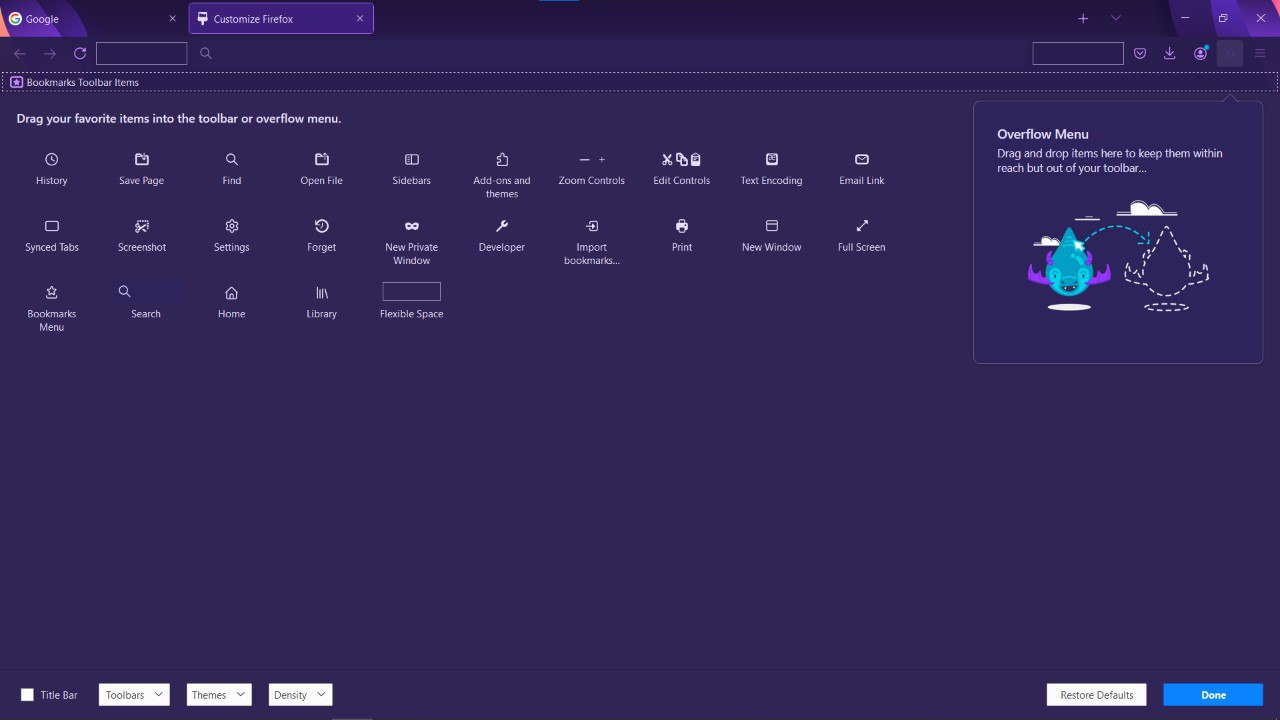Enable the Title Bar checkbox
1280x720 pixels.
[27, 695]
